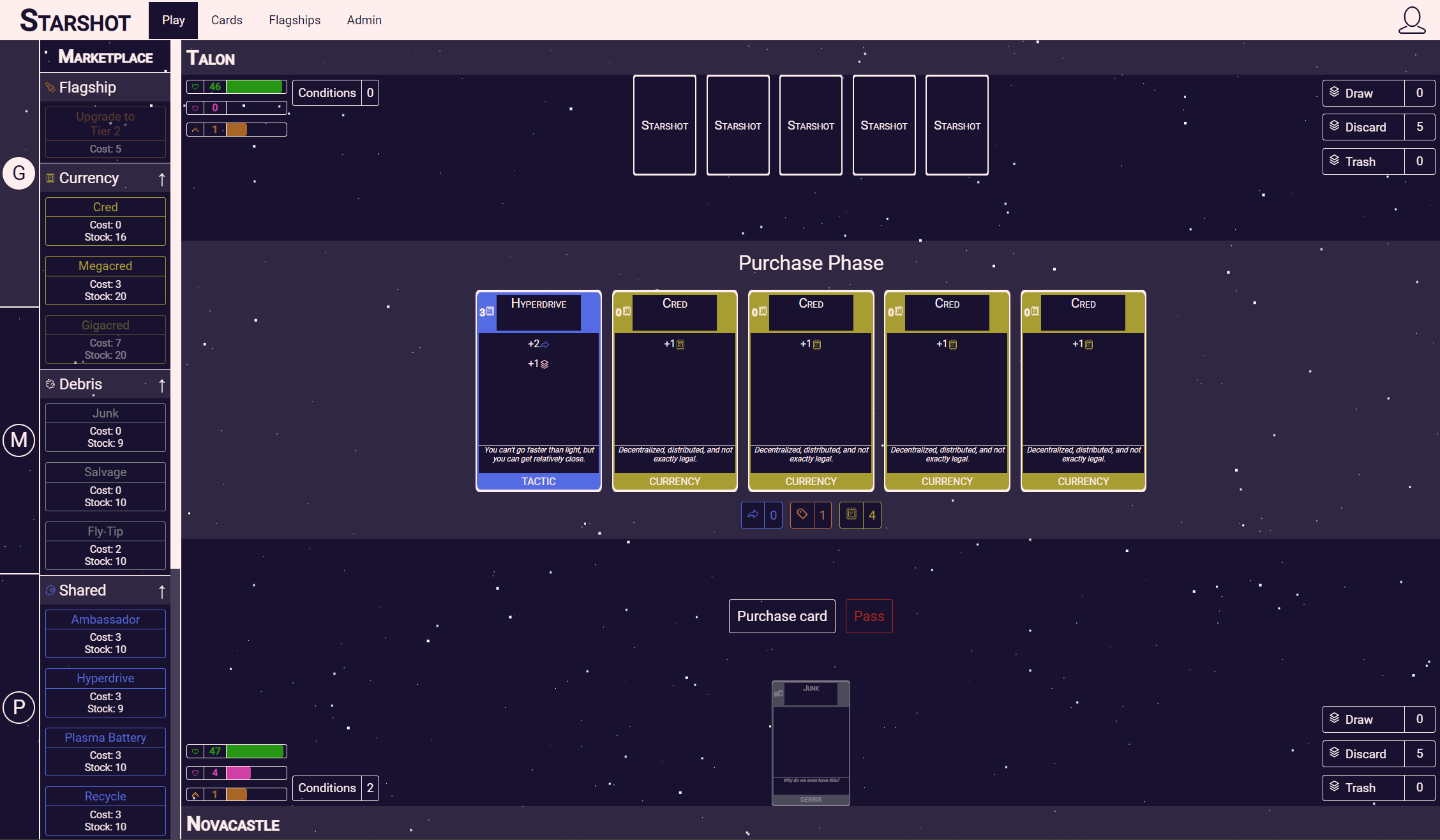Click the move arrow resource icon

coord(753,515)
